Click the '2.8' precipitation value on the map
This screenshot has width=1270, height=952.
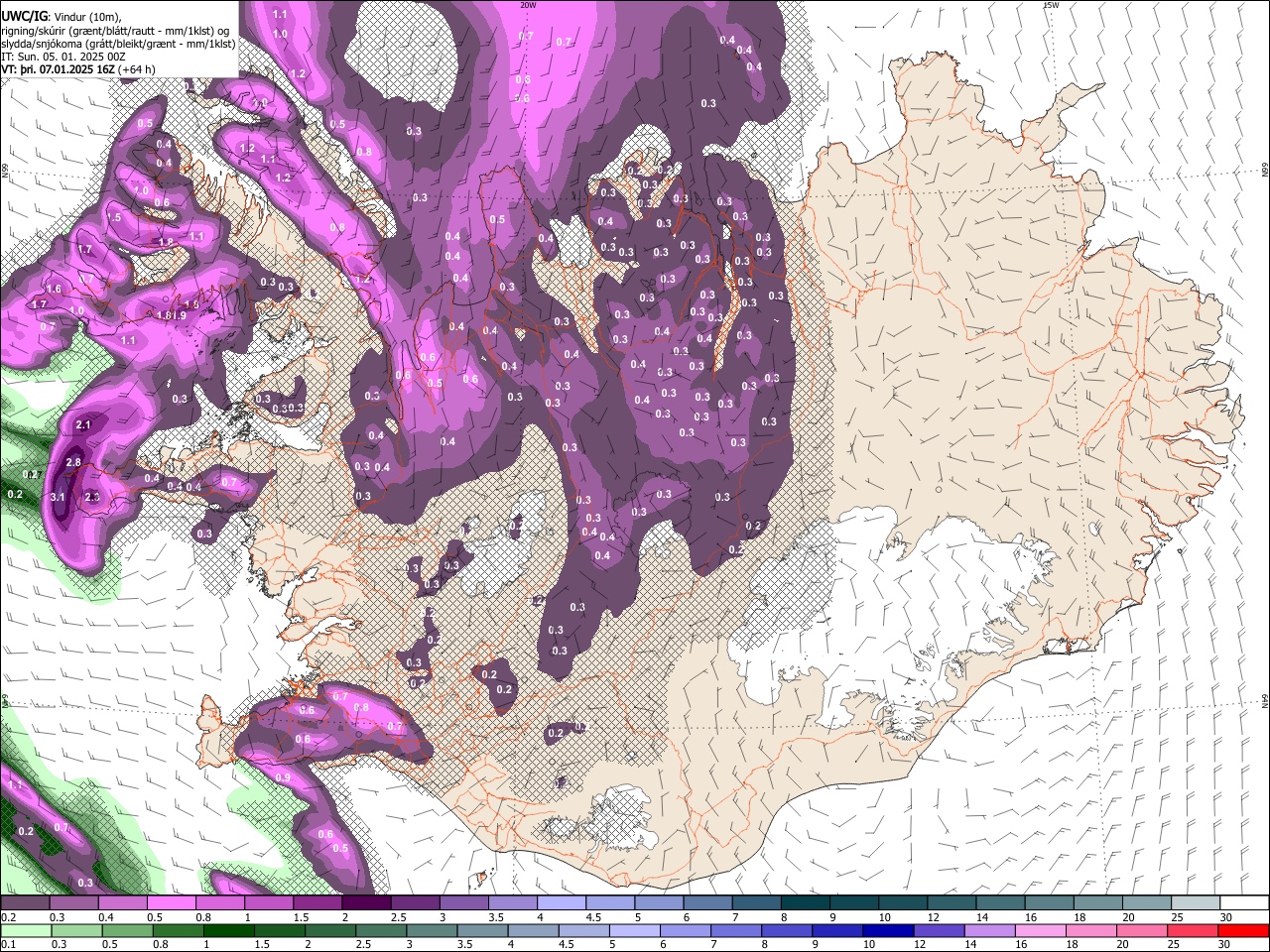(x=73, y=463)
